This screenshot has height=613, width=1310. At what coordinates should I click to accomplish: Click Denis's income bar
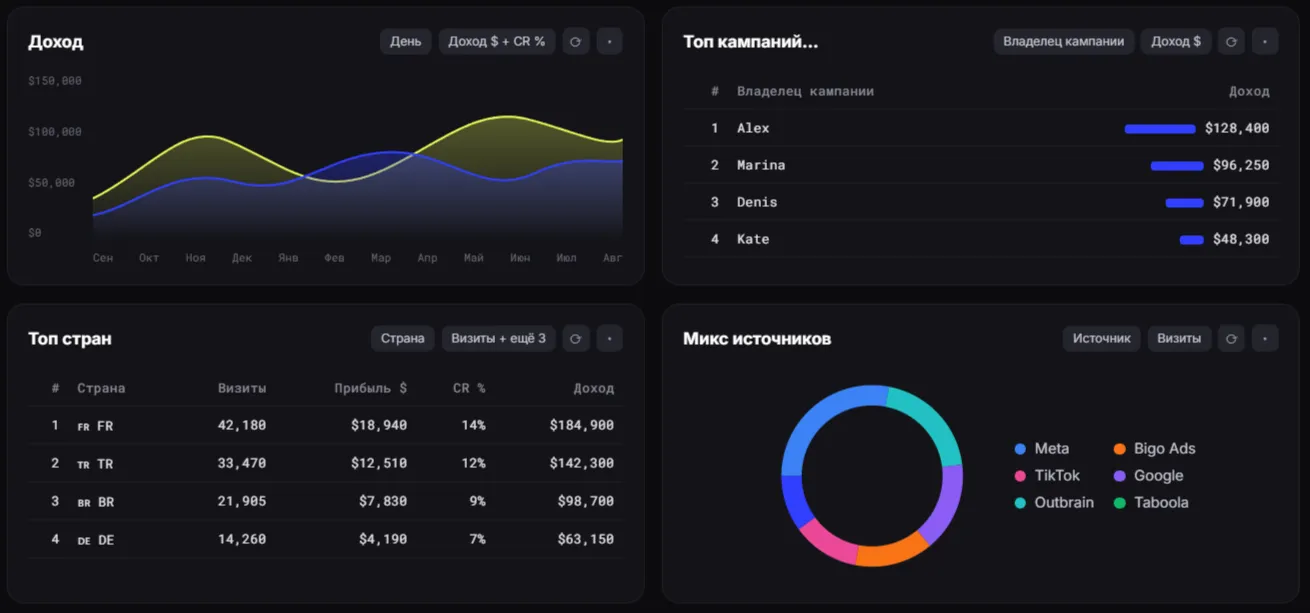(1184, 203)
